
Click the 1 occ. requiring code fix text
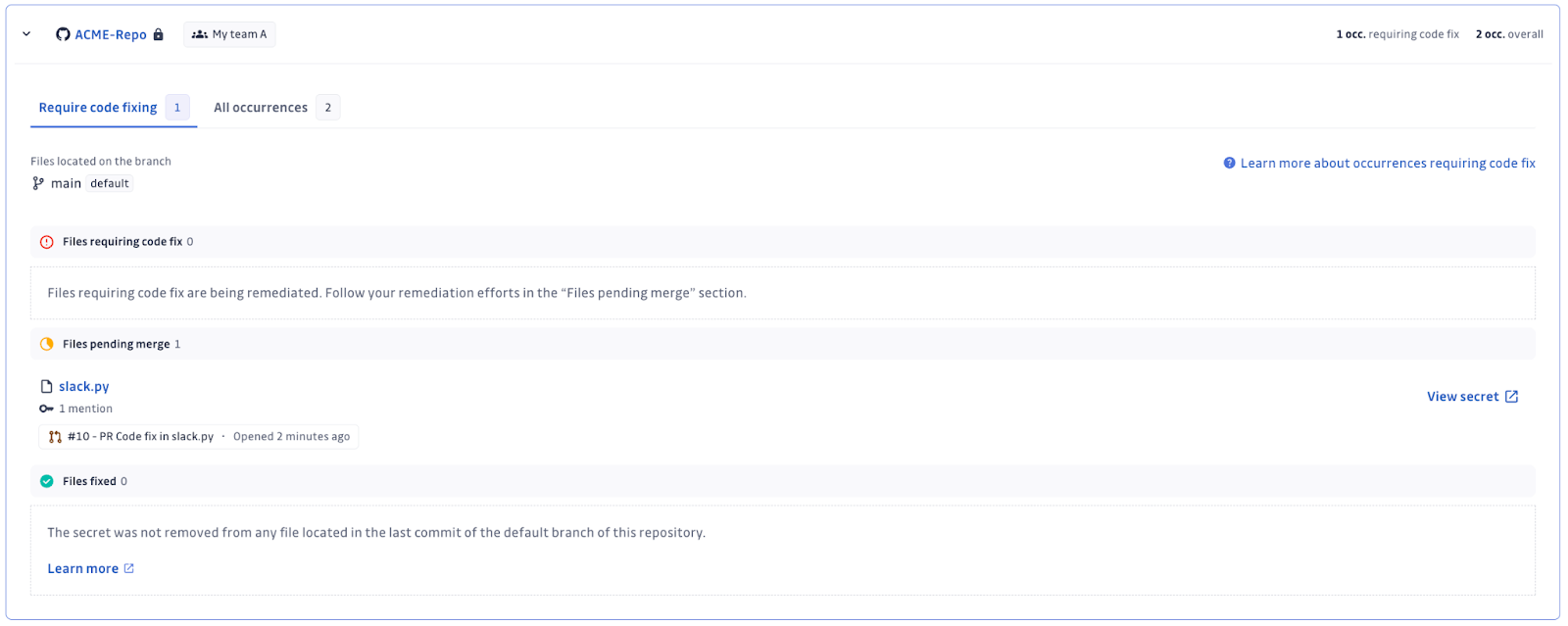pos(1397,34)
